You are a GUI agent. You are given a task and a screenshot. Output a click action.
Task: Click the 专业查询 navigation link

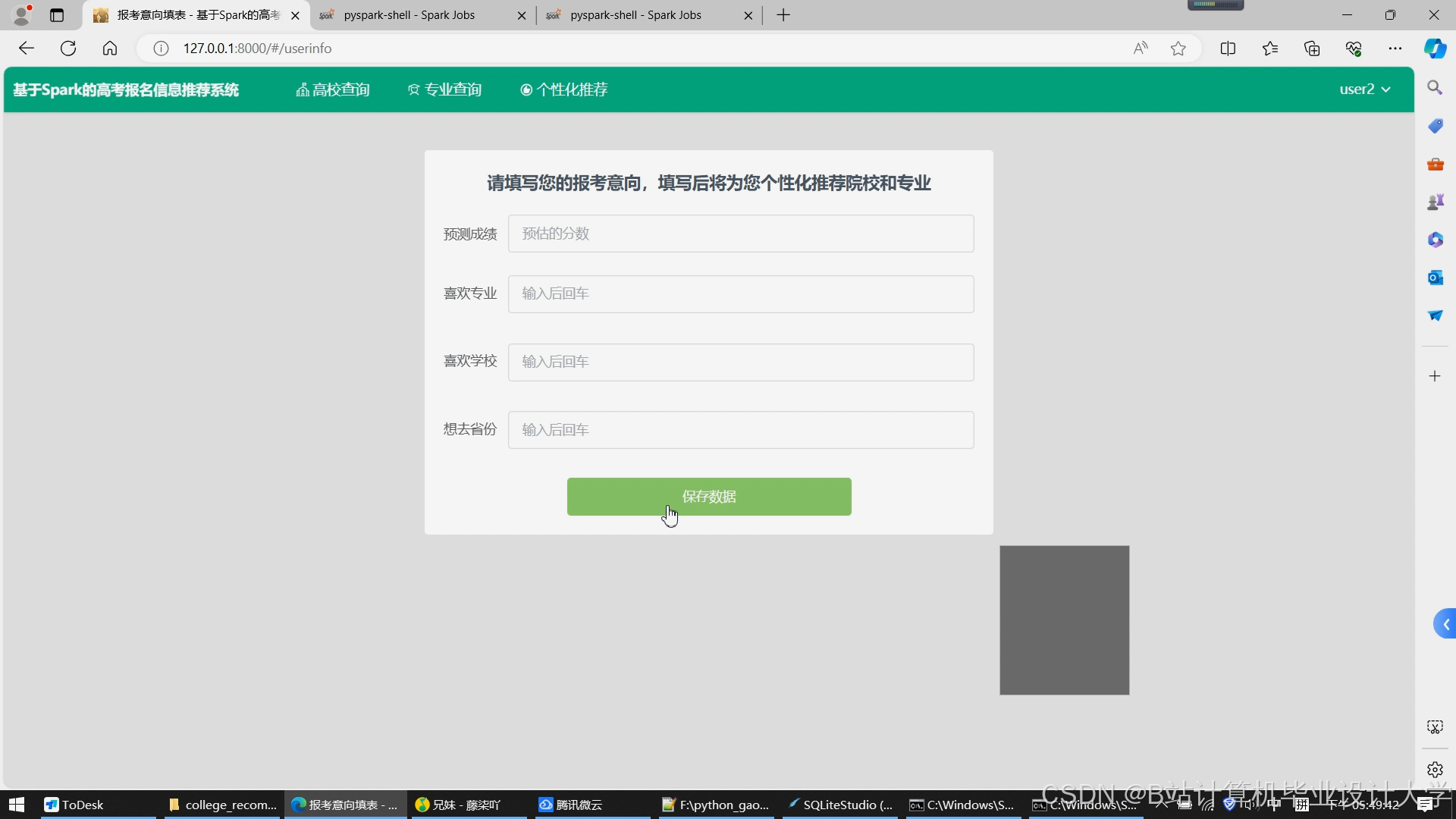(x=444, y=89)
